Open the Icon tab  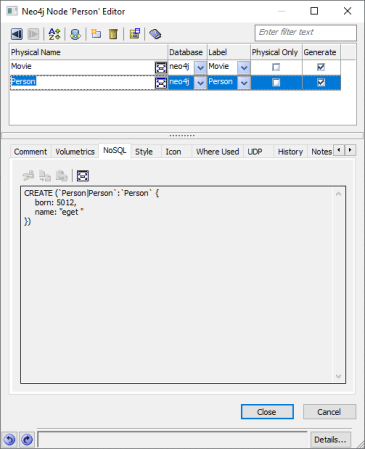(x=174, y=152)
